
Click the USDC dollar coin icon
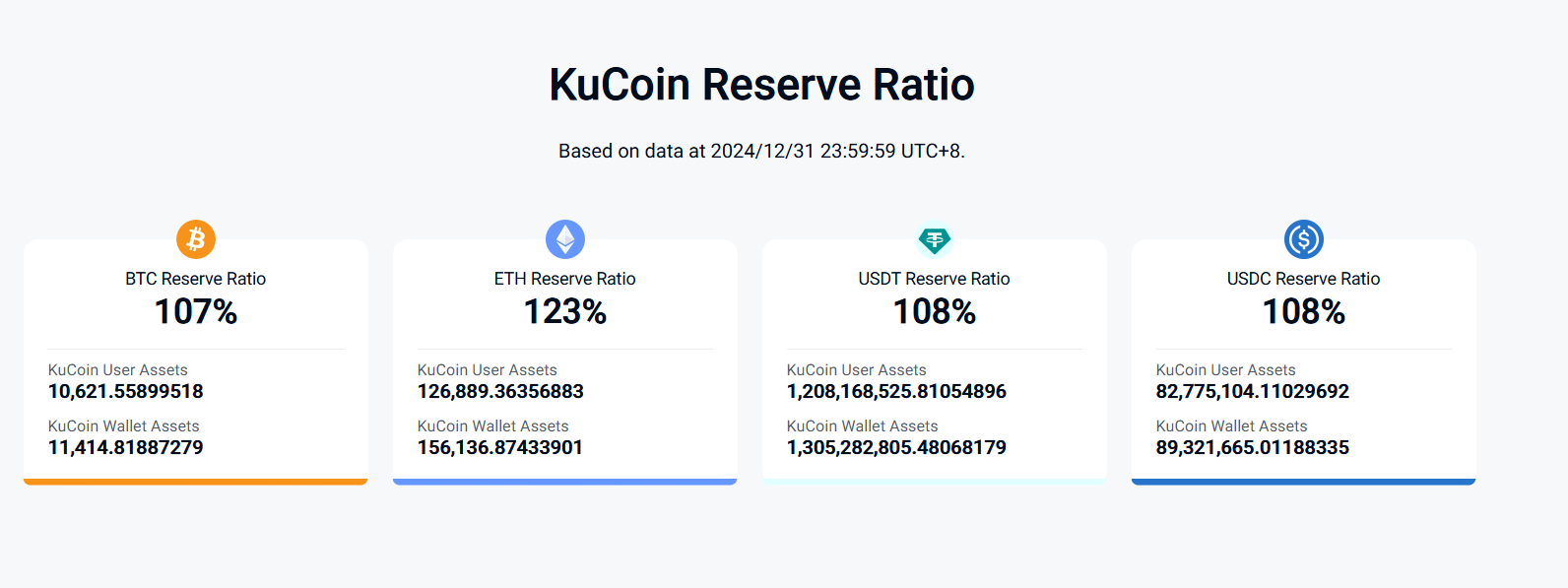click(x=1303, y=239)
